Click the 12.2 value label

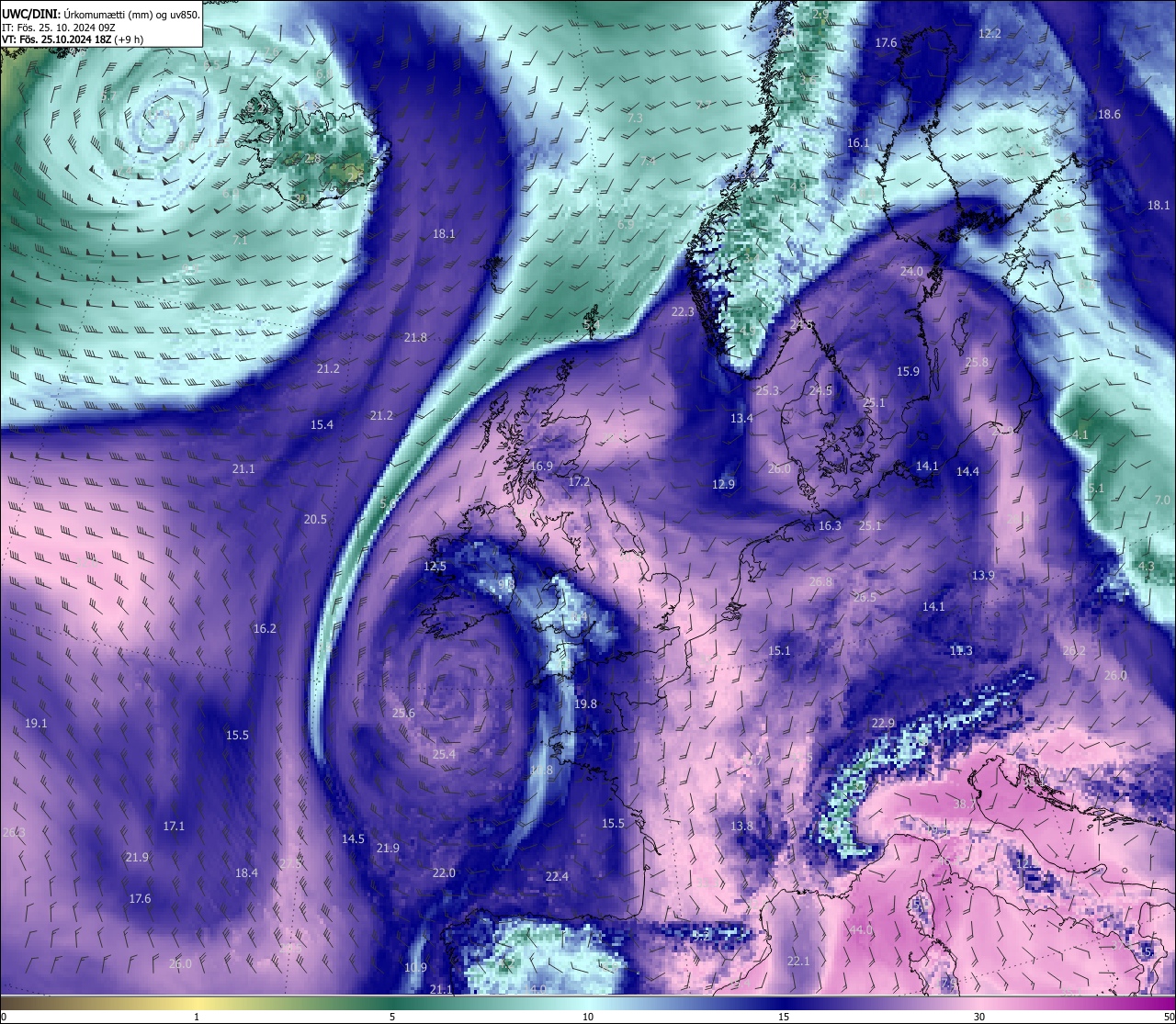click(x=989, y=33)
